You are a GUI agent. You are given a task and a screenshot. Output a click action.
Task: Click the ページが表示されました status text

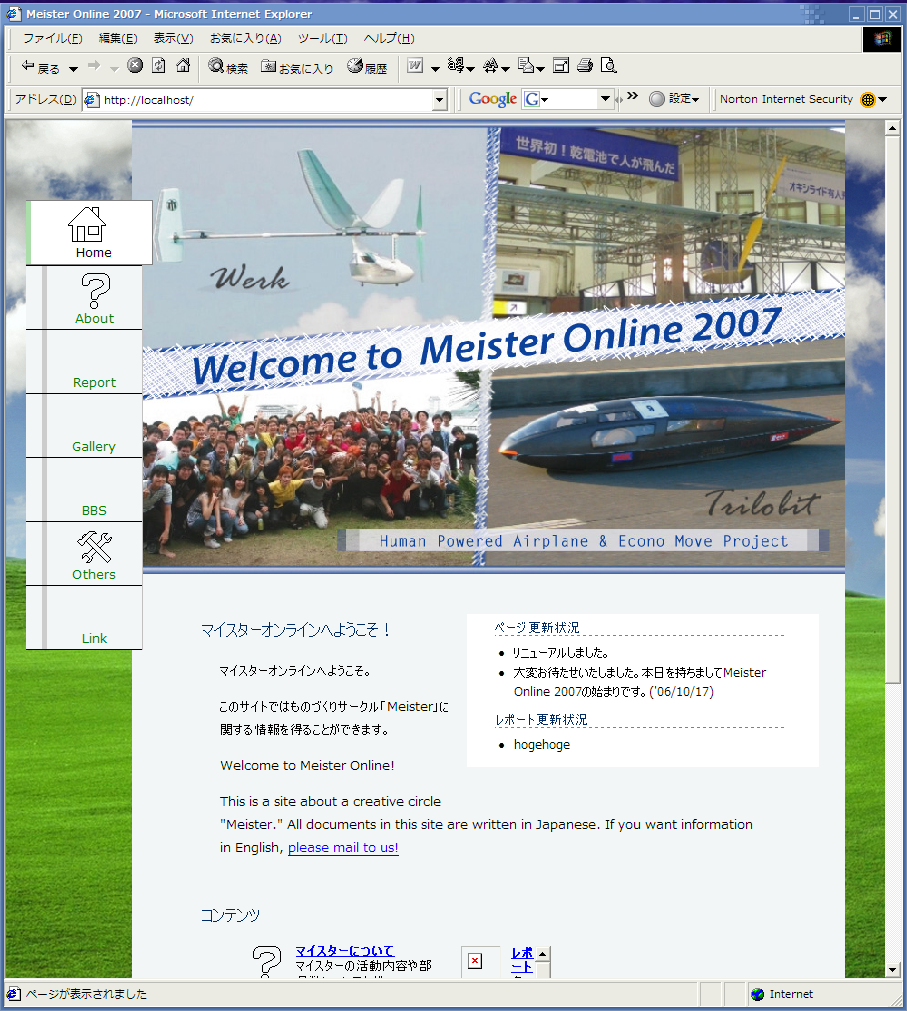[86, 994]
